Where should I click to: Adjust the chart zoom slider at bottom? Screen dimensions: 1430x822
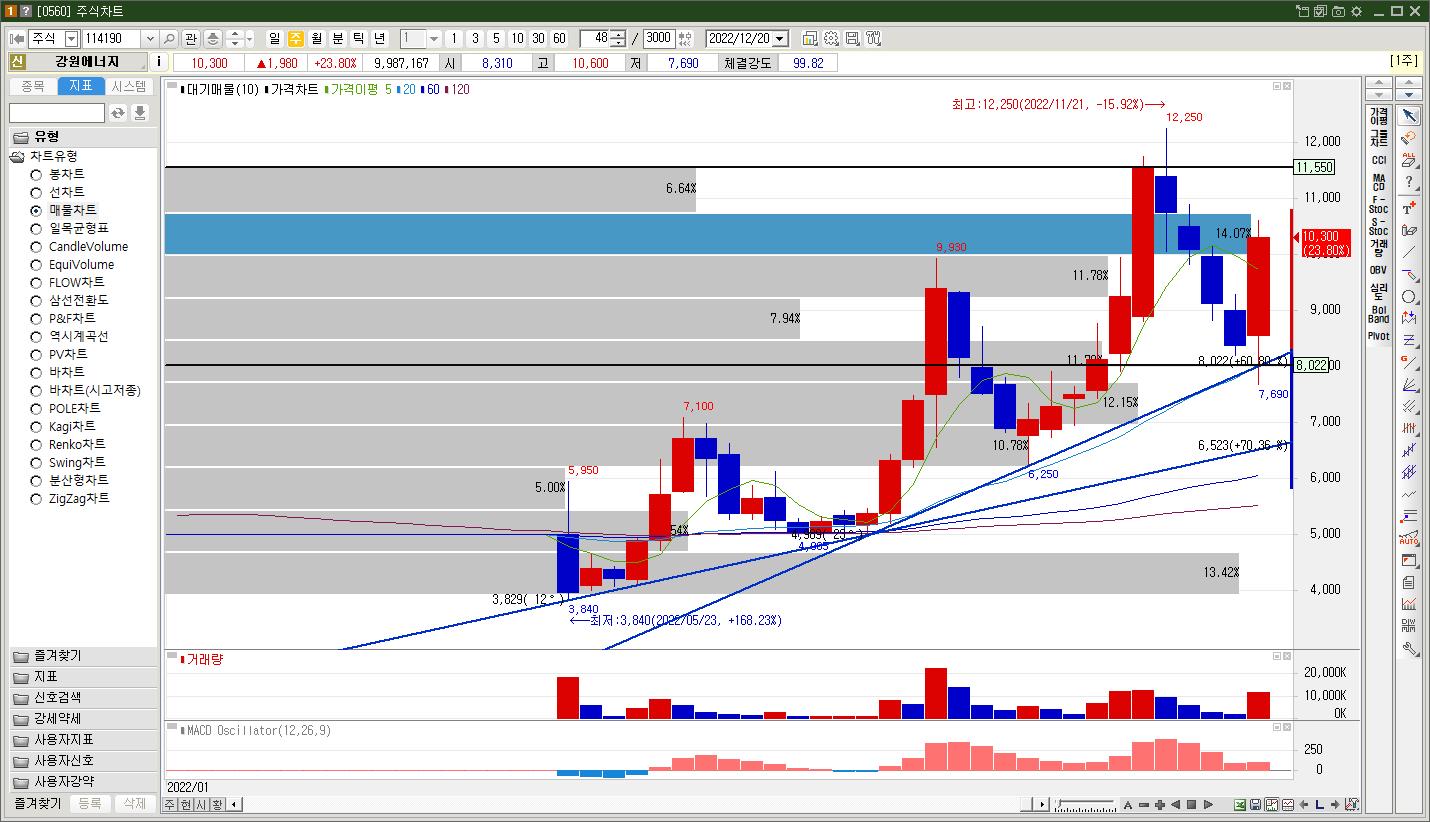tap(1085, 804)
